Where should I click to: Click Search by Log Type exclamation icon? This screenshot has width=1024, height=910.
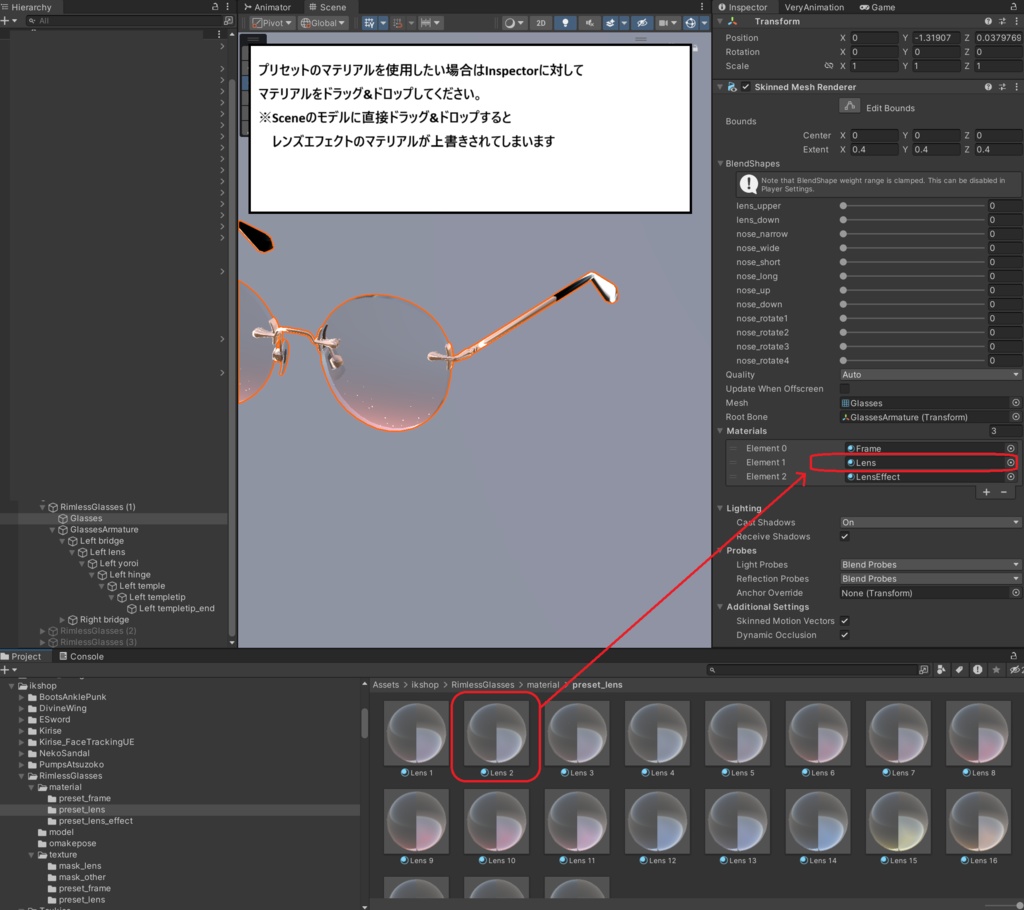[x=978, y=670]
